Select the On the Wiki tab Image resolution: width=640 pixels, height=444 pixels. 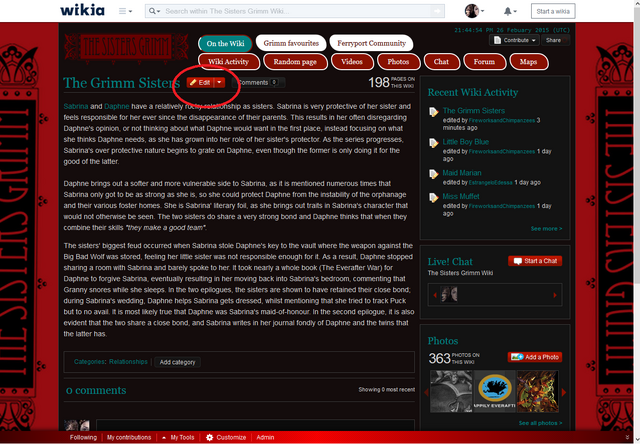[x=225, y=43]
